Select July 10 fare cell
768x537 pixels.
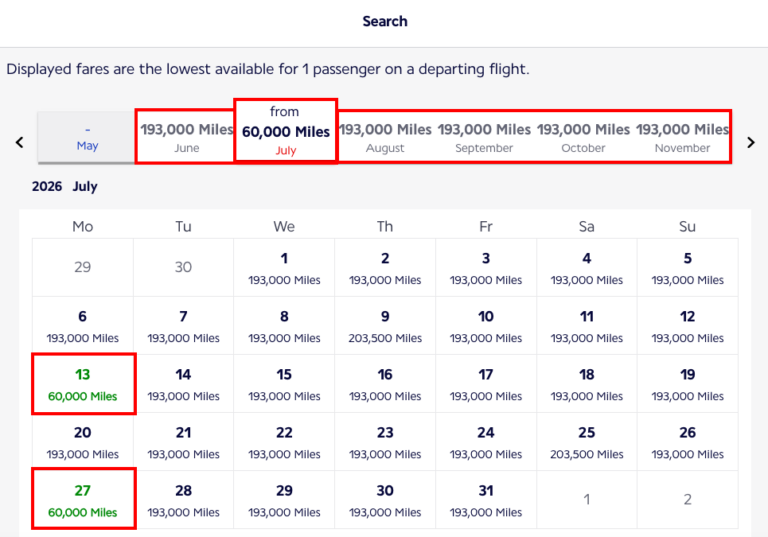point(486,326)
